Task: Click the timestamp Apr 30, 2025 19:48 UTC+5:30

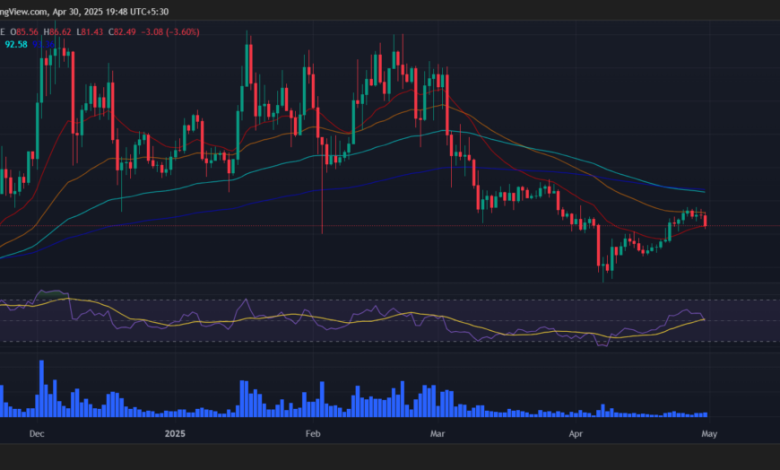Action: [110, 11]
